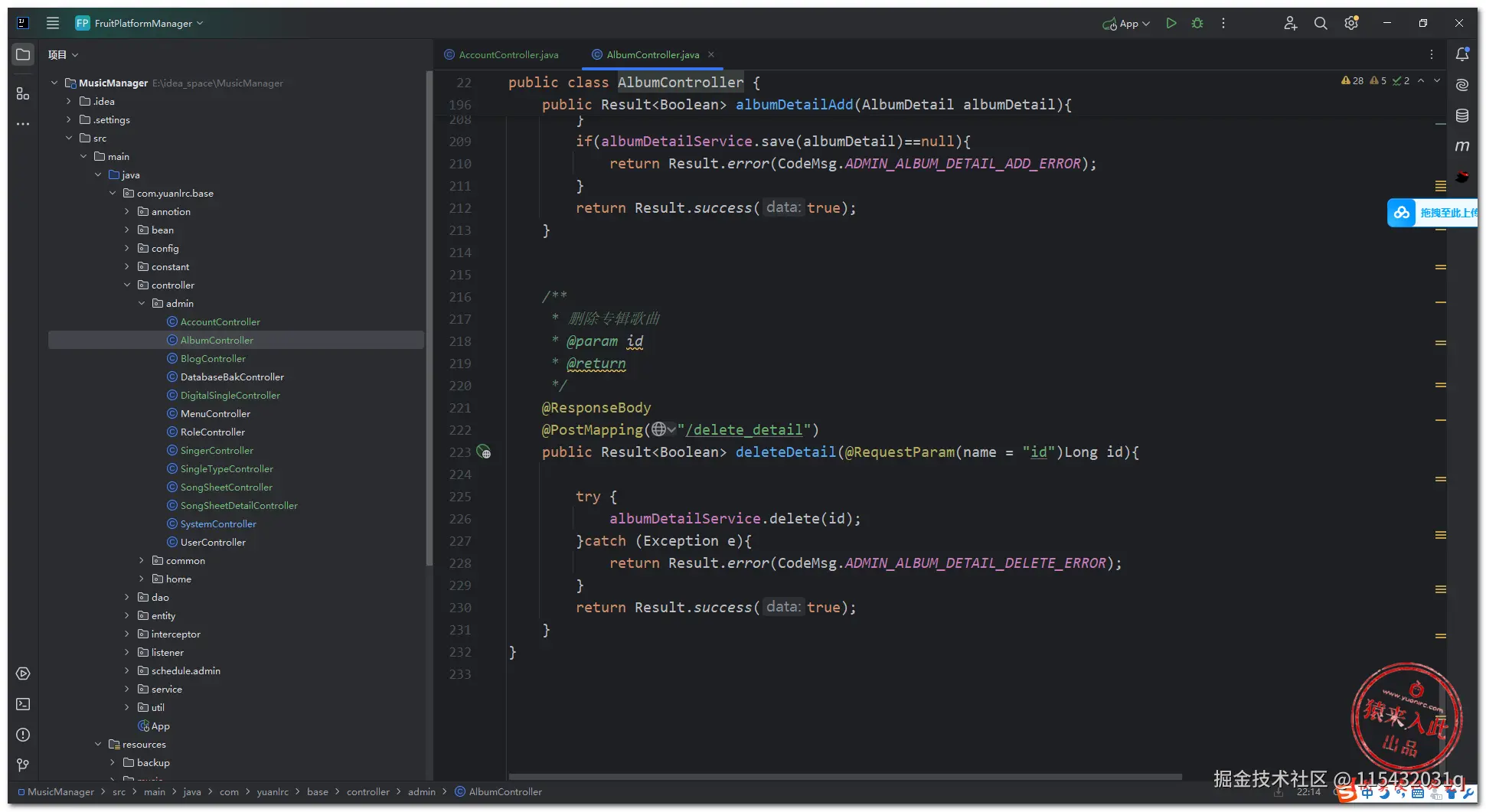Open the Git version control window

[23, 765]
